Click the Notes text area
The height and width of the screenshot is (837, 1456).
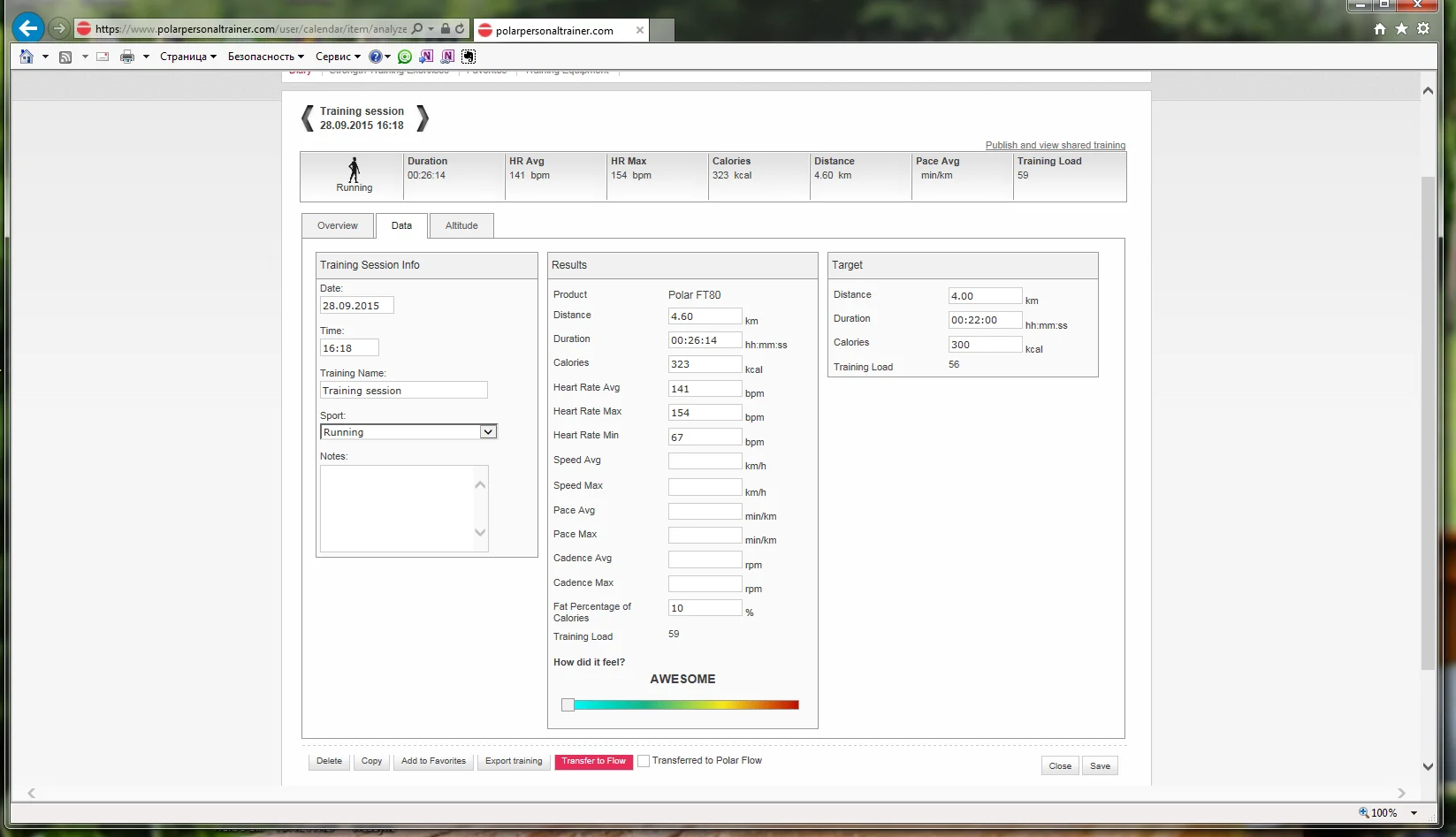pos(396,508)
